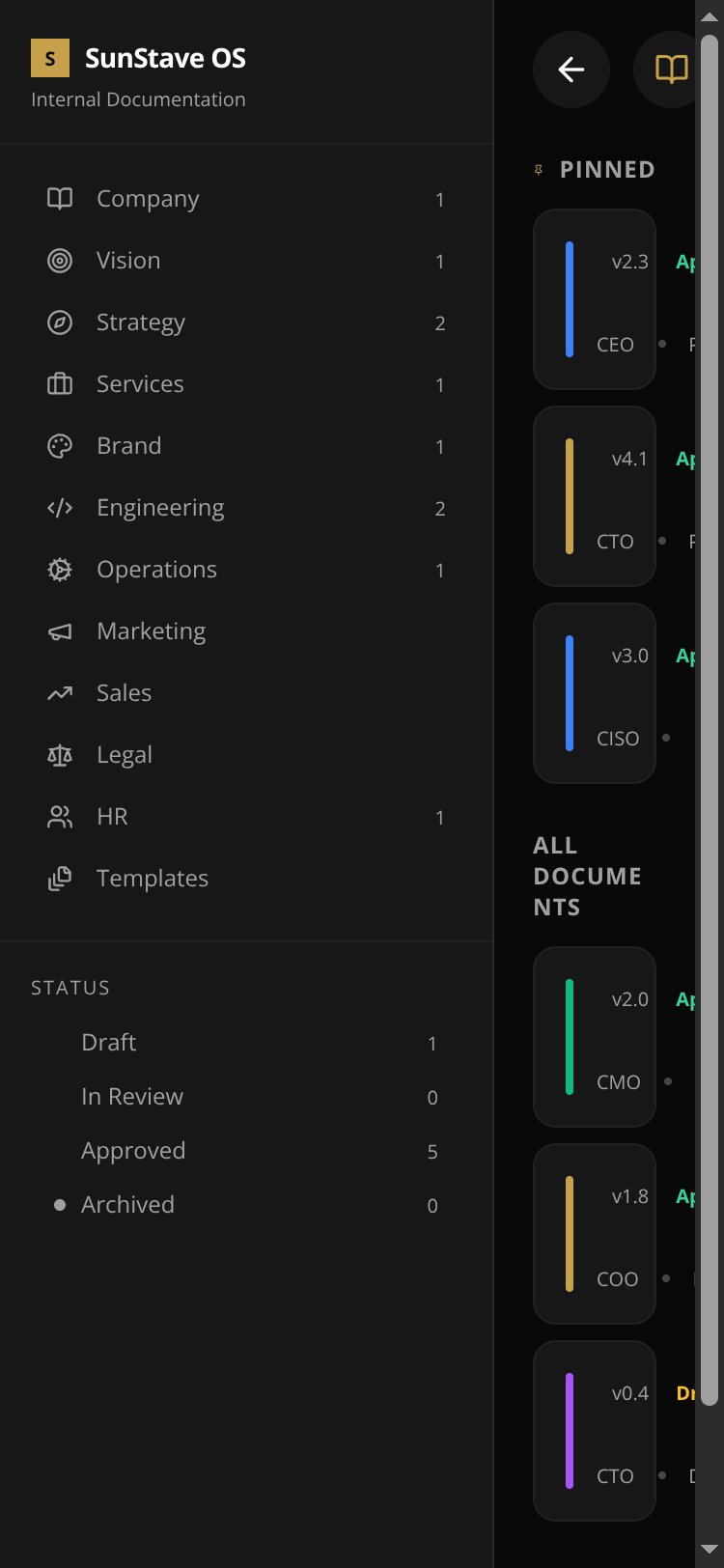Open the Operations section
This screenshot has width=724, height=1568.
click(246, 570)
